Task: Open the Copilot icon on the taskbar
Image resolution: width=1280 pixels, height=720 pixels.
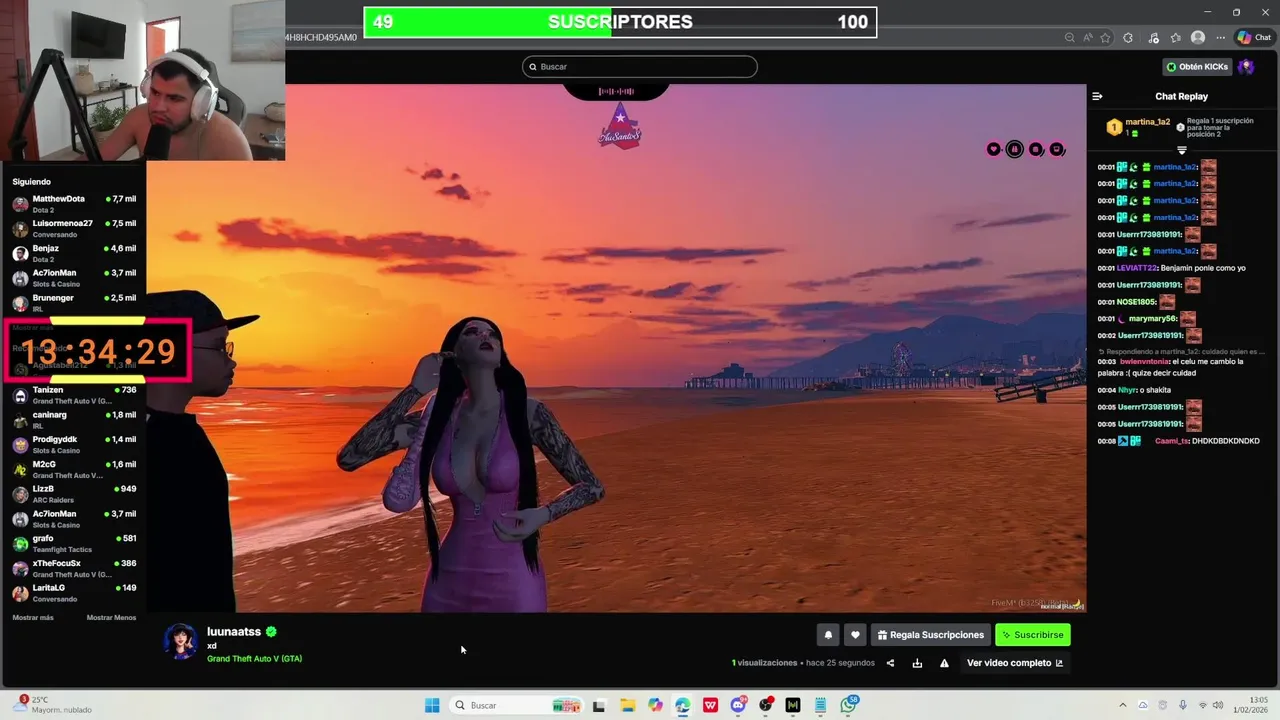Action: point(655,705)
